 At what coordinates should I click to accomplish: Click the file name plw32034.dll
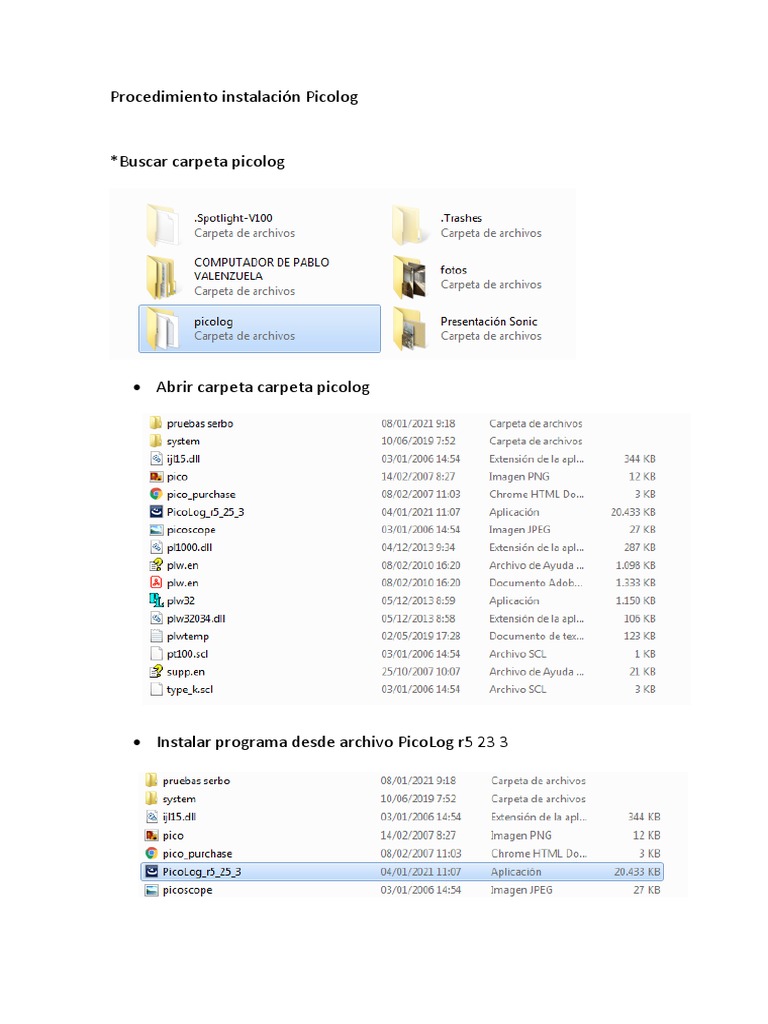196,618
